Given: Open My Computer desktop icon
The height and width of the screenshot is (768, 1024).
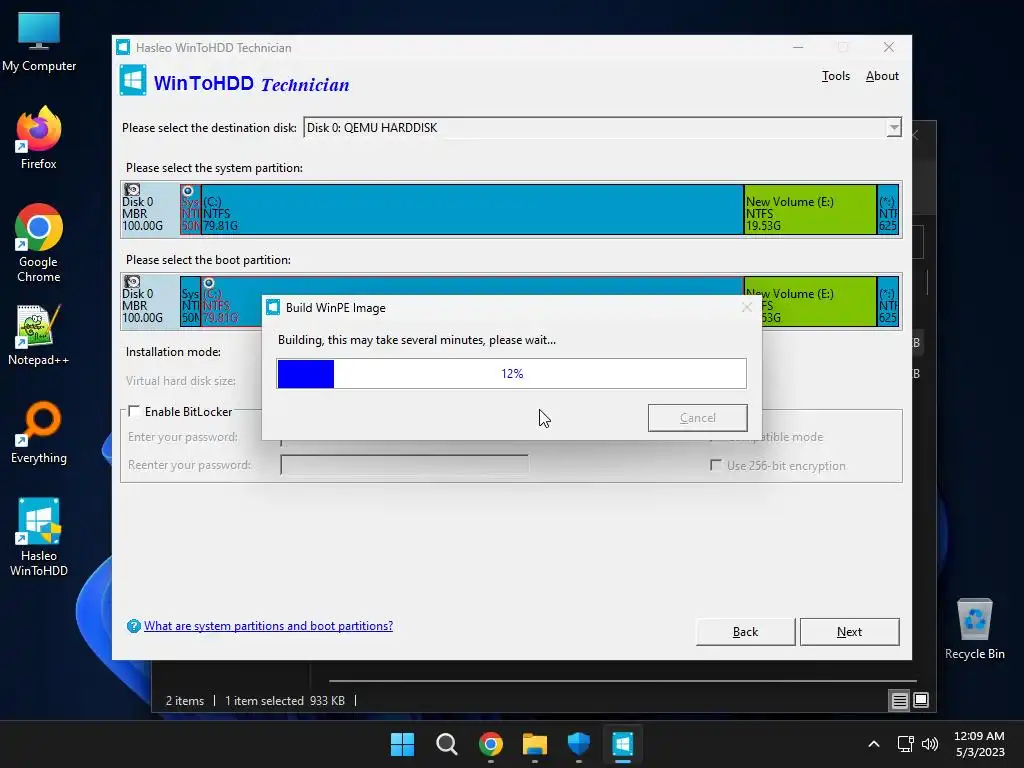Looking at the screenshot, I should point(39,42).
